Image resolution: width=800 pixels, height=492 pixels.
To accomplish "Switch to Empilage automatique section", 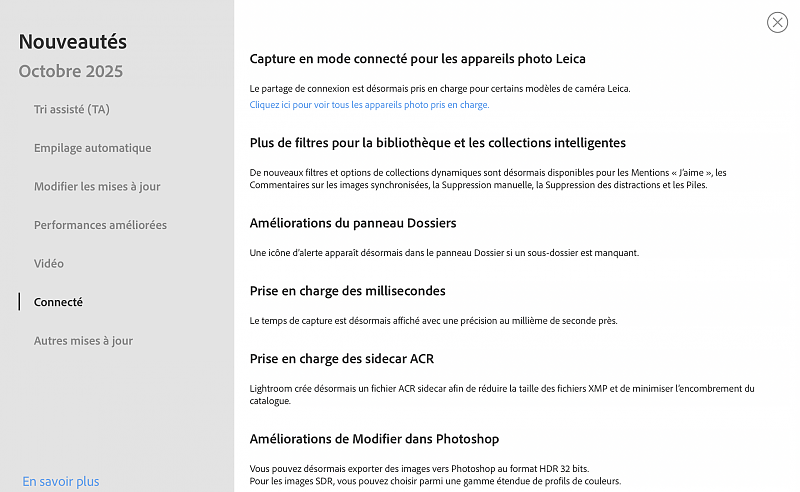I will [93, 148].
